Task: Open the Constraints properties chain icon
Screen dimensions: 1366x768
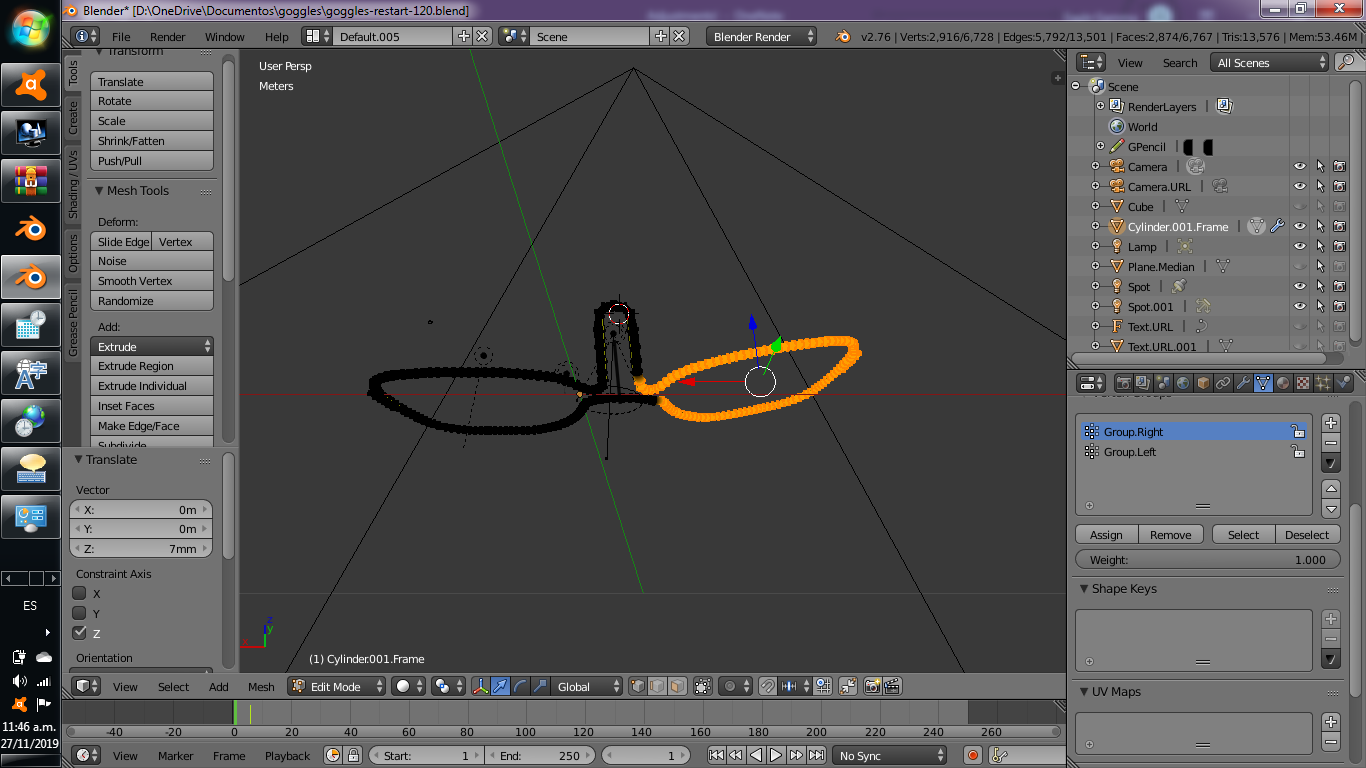Action: coord(1223,383)
